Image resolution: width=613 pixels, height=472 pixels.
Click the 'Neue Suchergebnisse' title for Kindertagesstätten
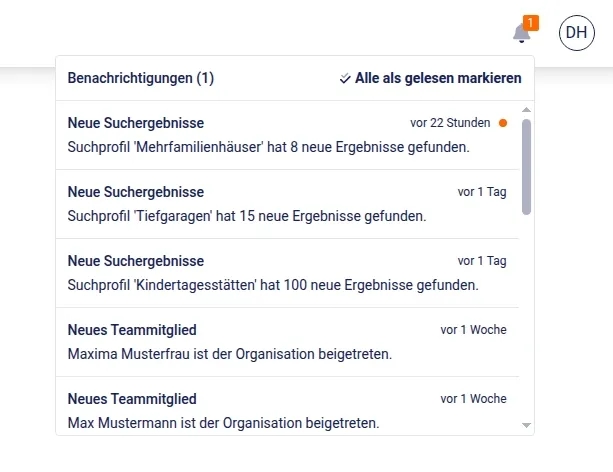[136, 260]
